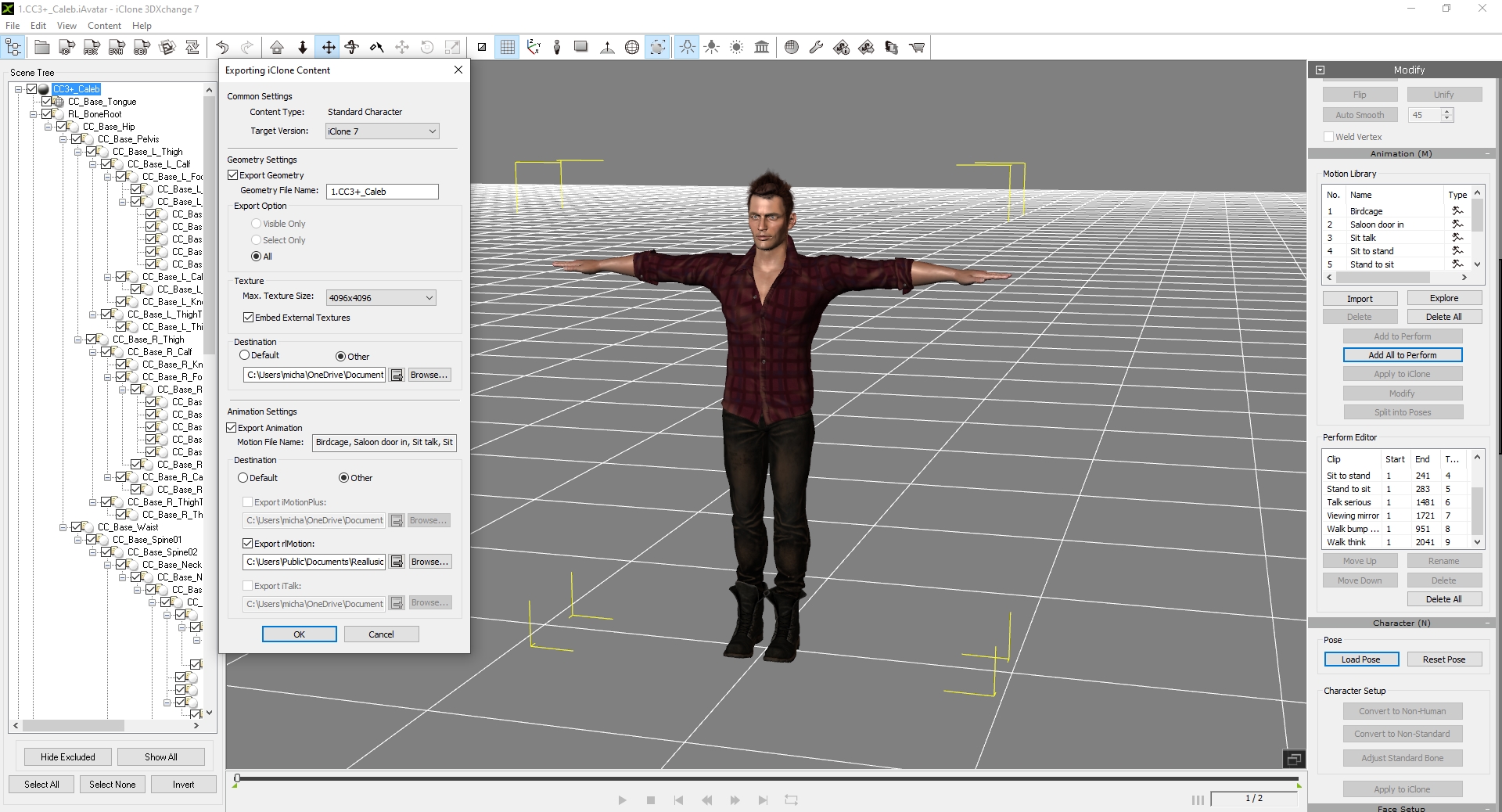Click the Show All button
Image resolution: width=1502 pixels, height=812 pixels.
coord(161,757)
